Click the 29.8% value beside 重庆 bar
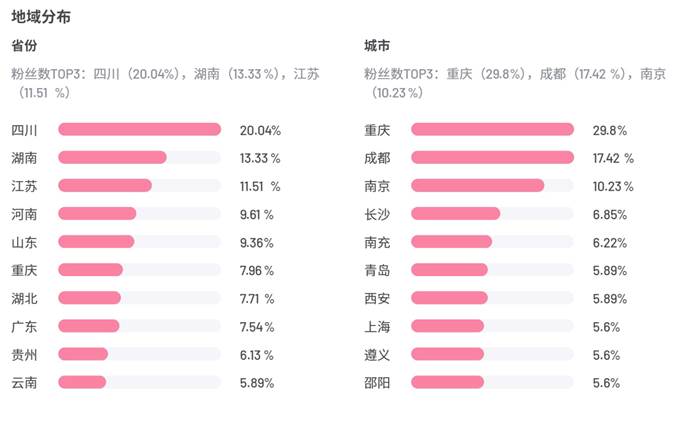The image size is (692, 423). (x=609, y=130)
